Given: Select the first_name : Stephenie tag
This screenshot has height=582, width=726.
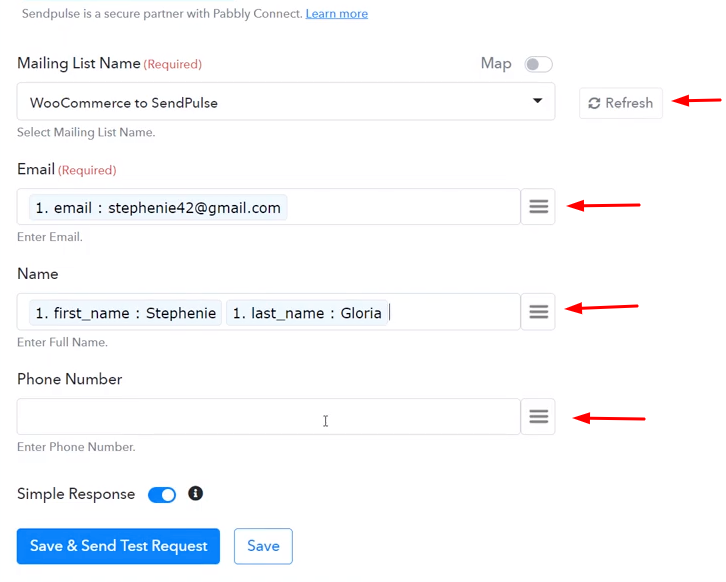Looking at the screenshot, I should [125, 313].
